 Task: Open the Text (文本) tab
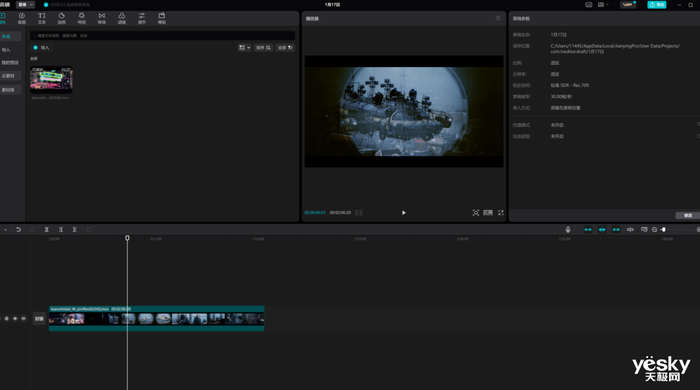click(42, 18)
